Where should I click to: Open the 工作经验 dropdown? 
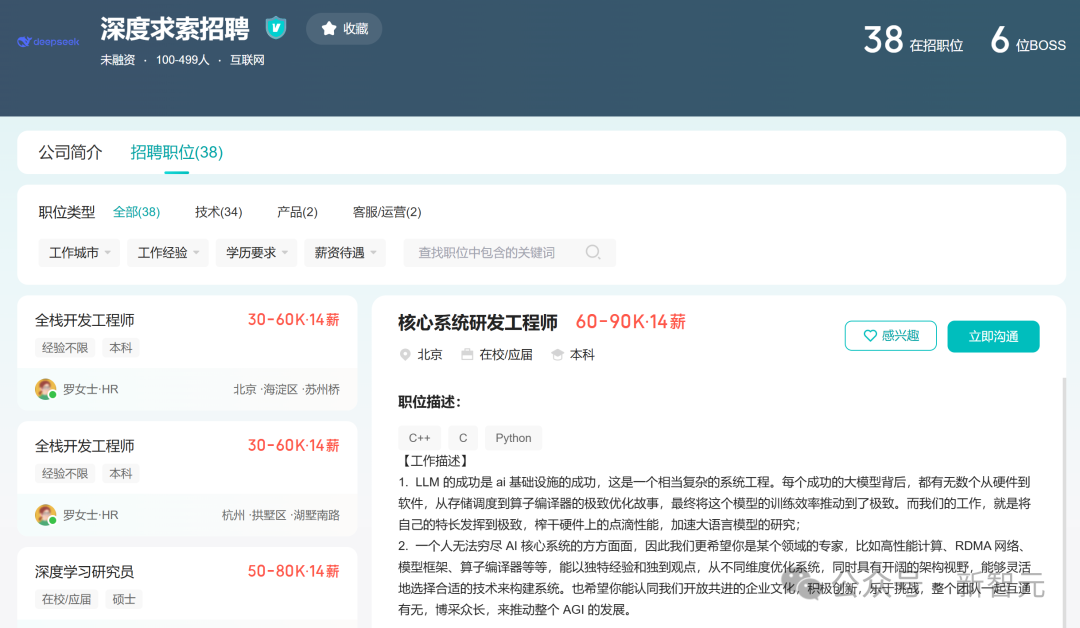167,253
